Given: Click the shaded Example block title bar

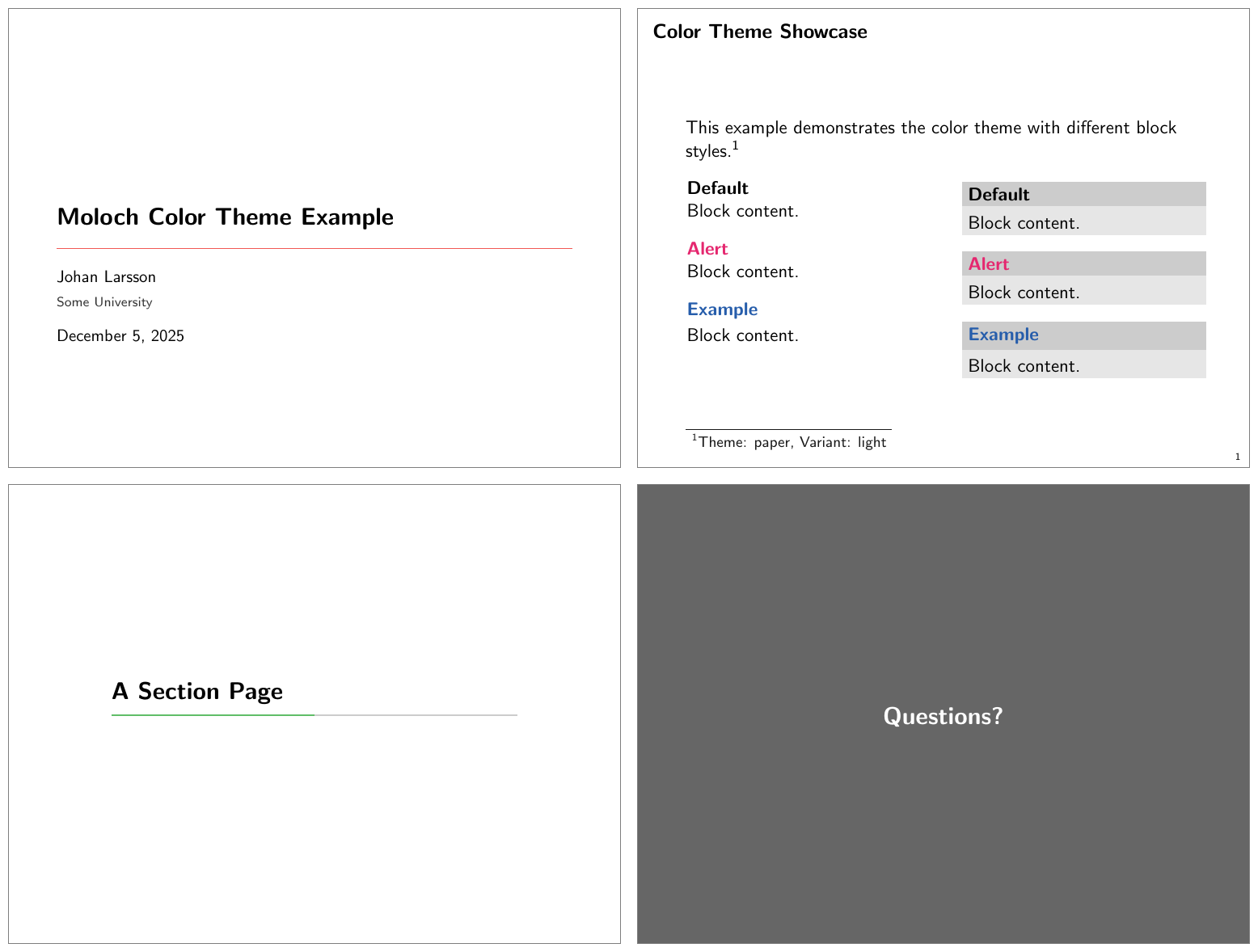Looking at the screenshot, I should click(1083, 335).
